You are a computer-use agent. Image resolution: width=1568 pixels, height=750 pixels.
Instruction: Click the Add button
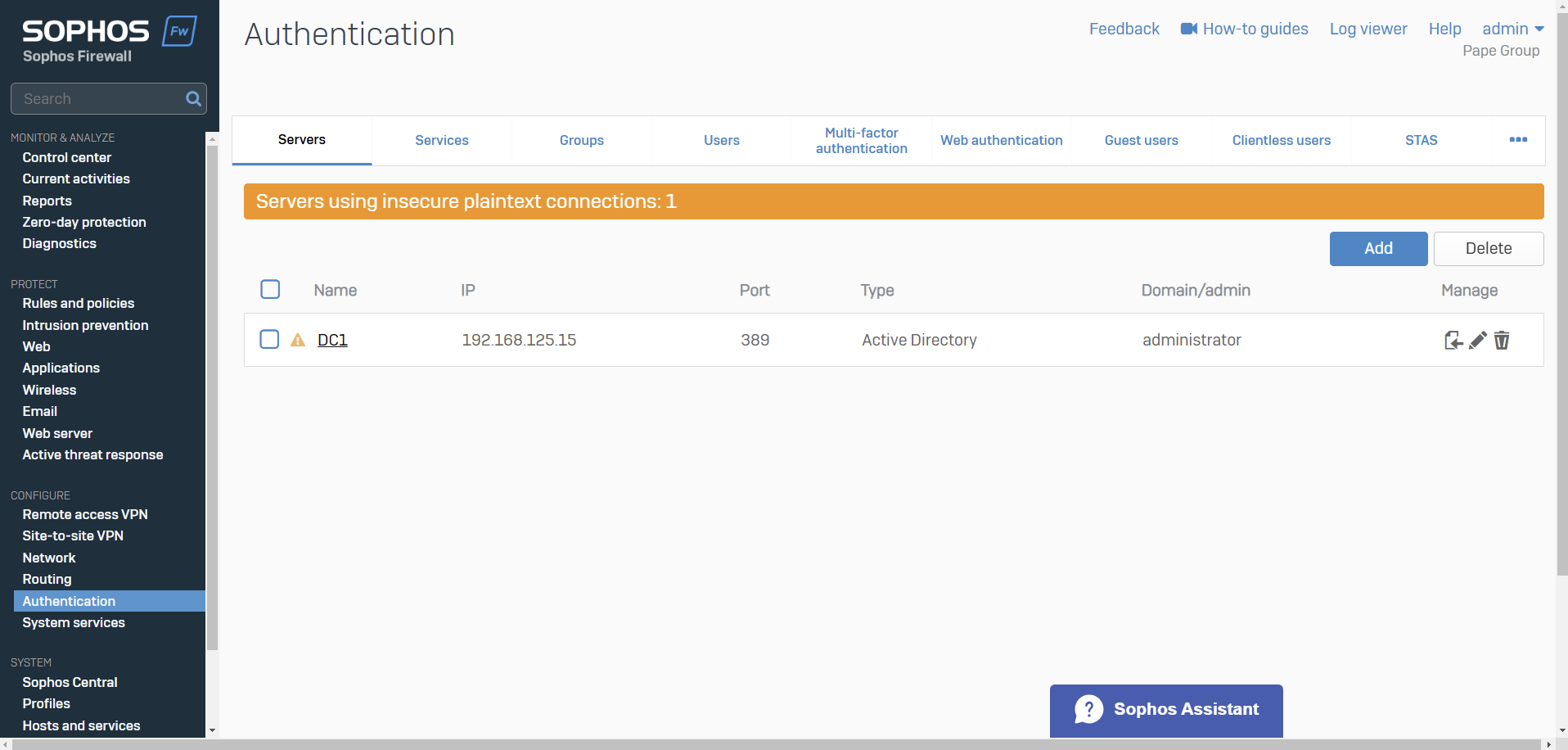click(1379, 249)
